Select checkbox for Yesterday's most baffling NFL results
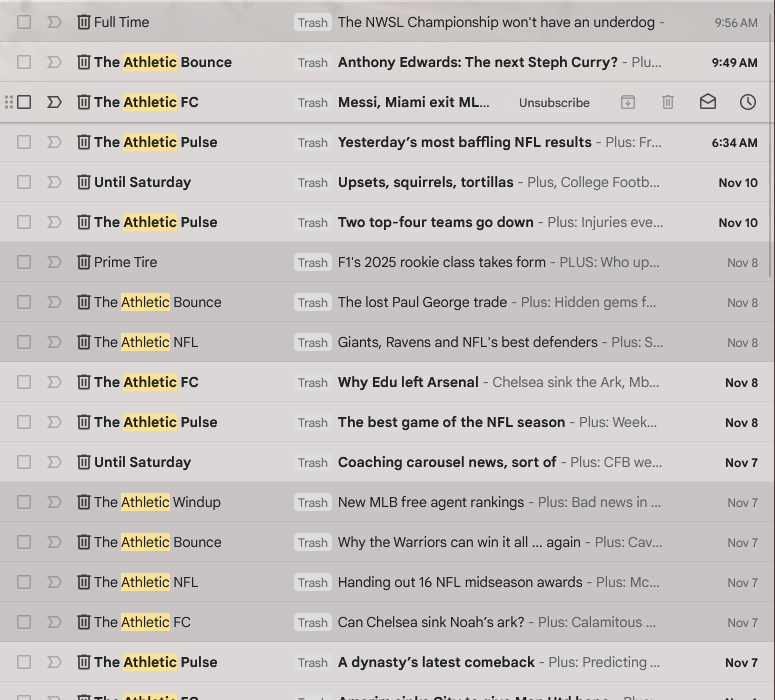This screenshot has width=775, height=700. tap(24, 142)
